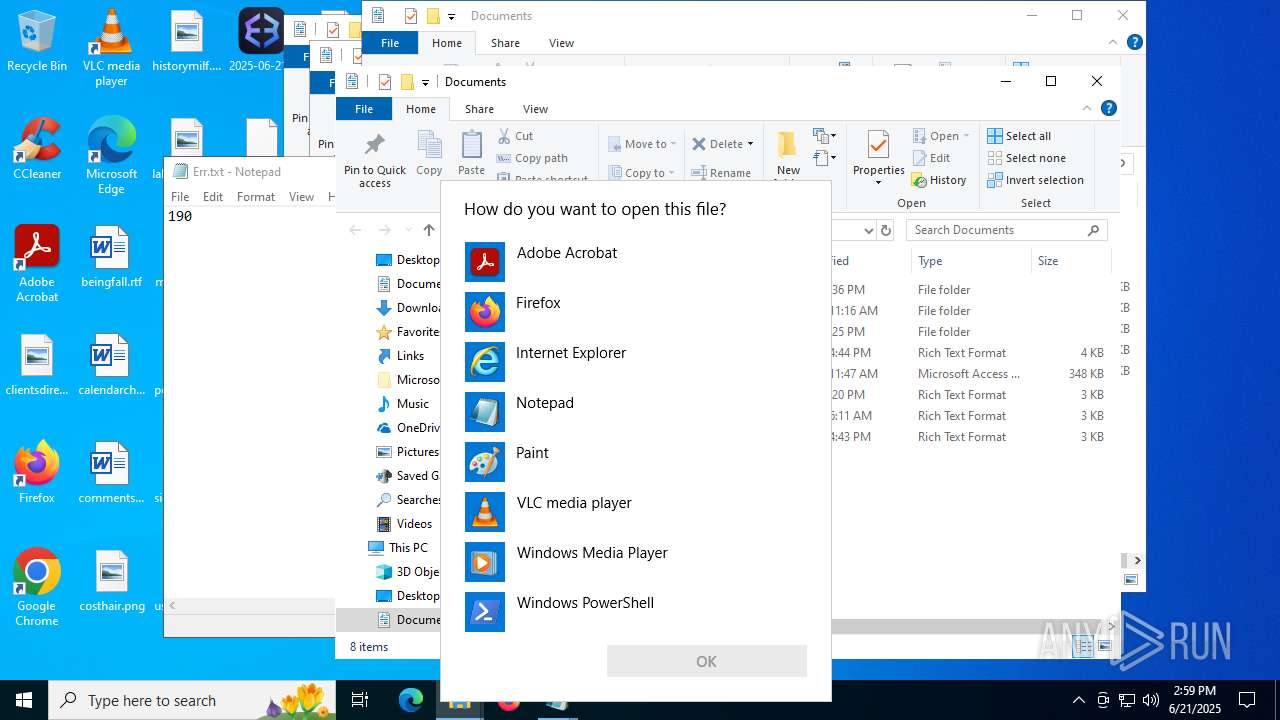Show hidden system tray icons
Image resolution: width=1280 pixels, height=720 pixels.
[x=1078, y=700]
